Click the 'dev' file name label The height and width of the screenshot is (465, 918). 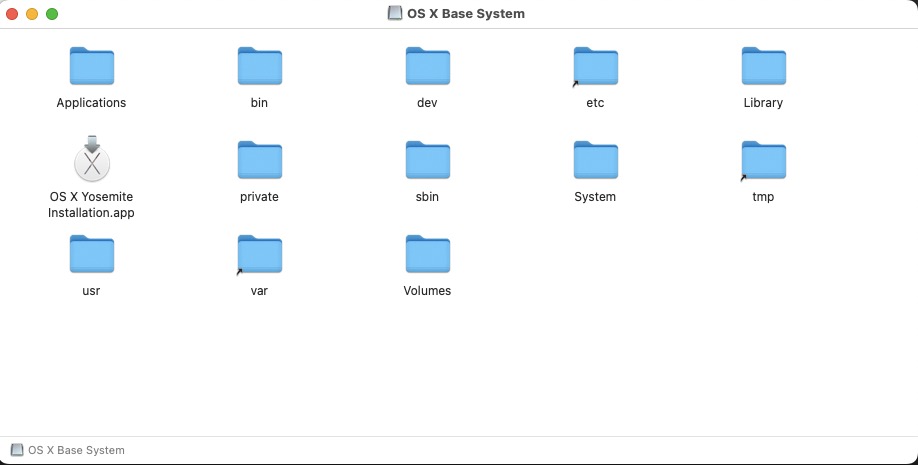coord(427,102)
